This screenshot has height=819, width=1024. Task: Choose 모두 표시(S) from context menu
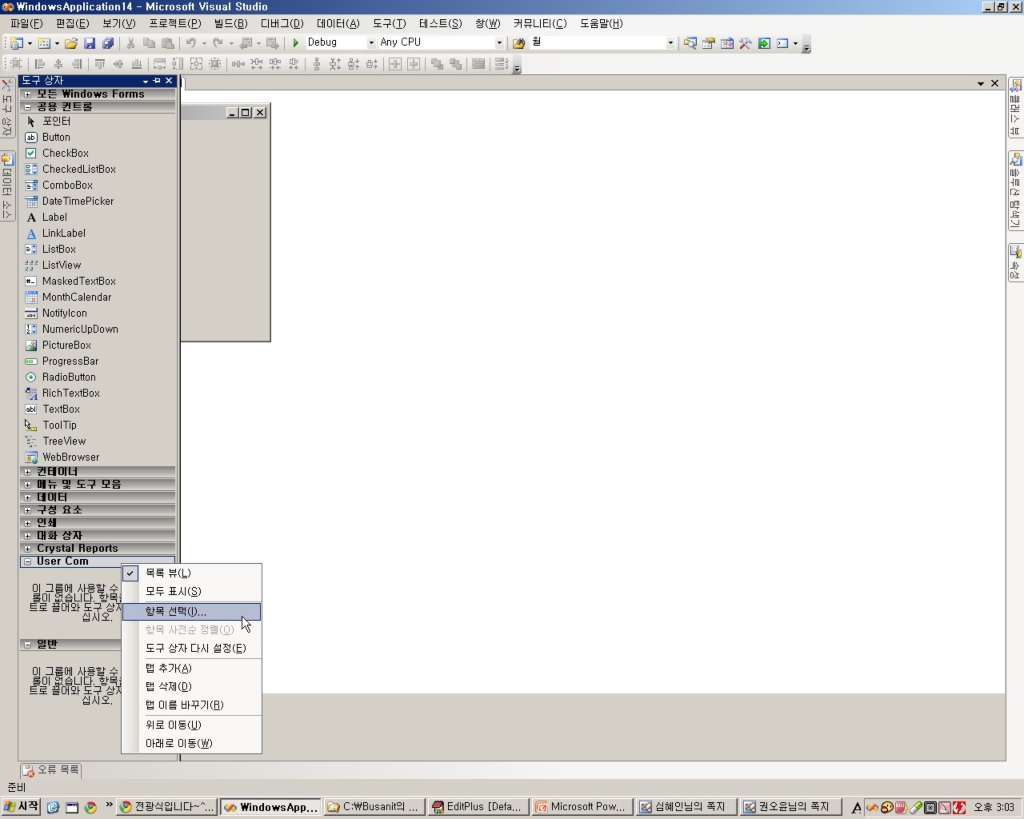(192, 591)
